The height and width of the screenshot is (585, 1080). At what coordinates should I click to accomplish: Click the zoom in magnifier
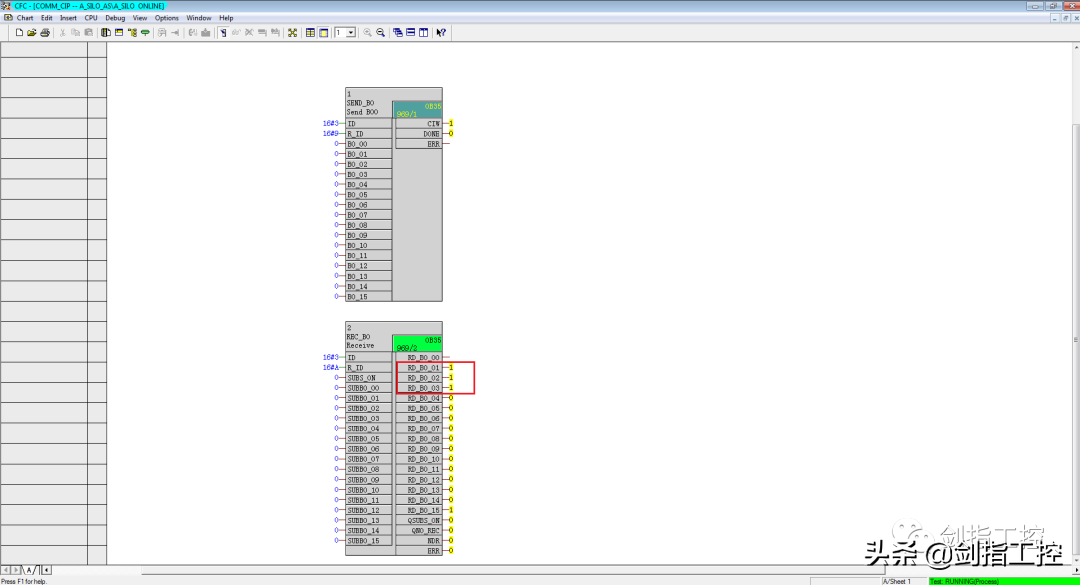click(368, 33)
